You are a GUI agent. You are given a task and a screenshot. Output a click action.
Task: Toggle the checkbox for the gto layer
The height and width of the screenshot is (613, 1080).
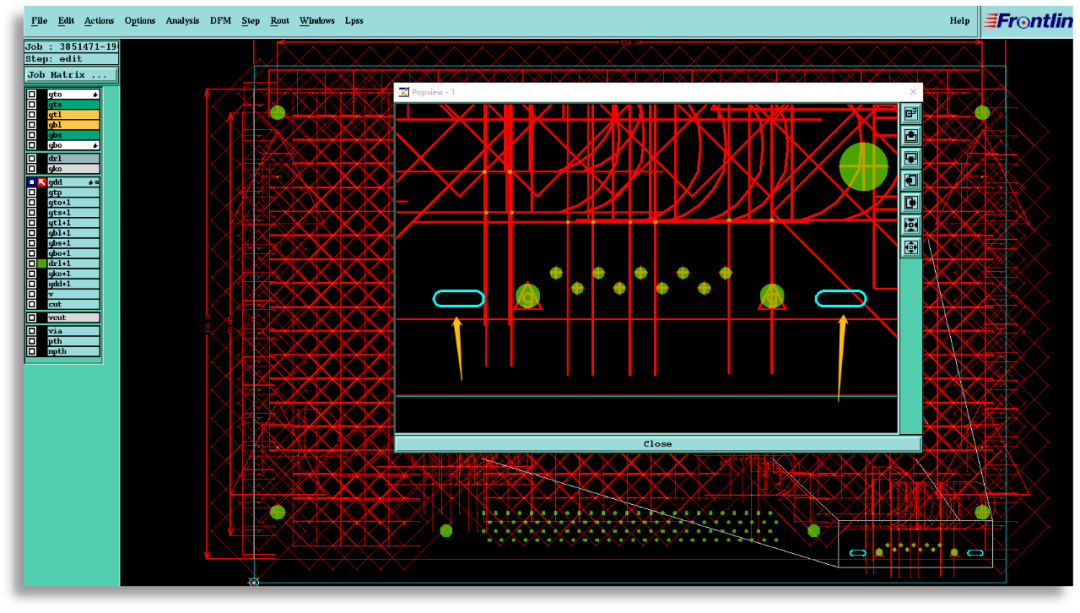tap(32, 95)
